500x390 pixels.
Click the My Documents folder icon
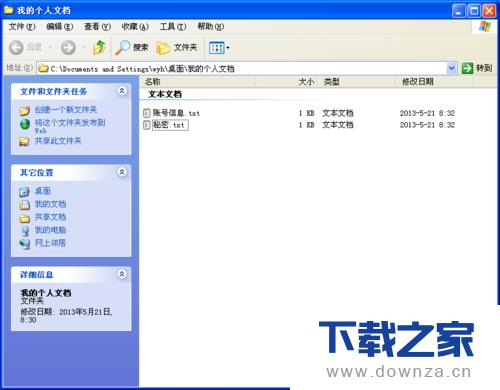25,205
